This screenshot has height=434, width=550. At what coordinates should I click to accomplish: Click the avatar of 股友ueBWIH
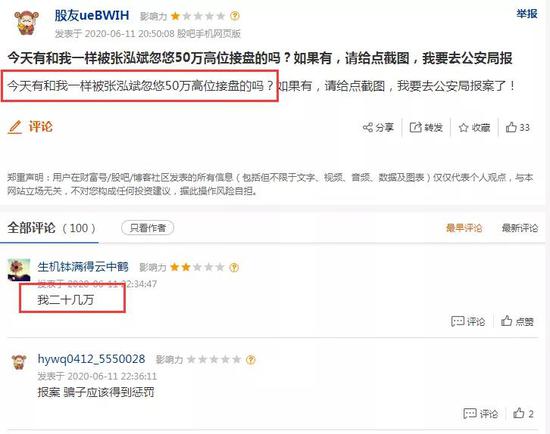click(27, 22)
